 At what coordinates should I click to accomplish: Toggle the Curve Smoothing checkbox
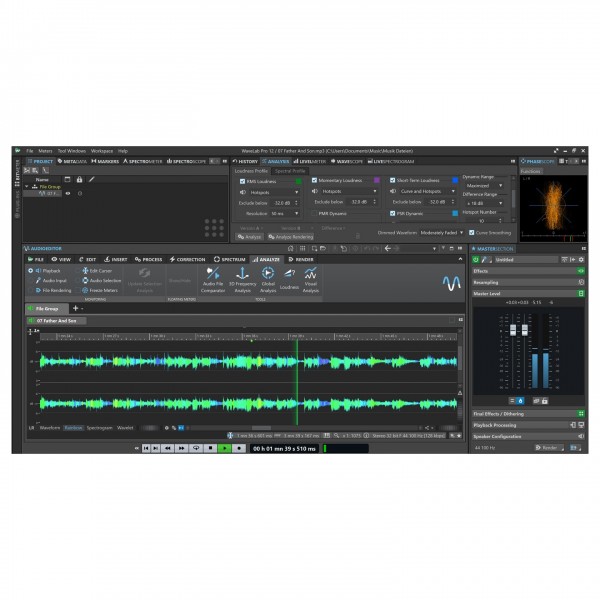tap(471, 233)
